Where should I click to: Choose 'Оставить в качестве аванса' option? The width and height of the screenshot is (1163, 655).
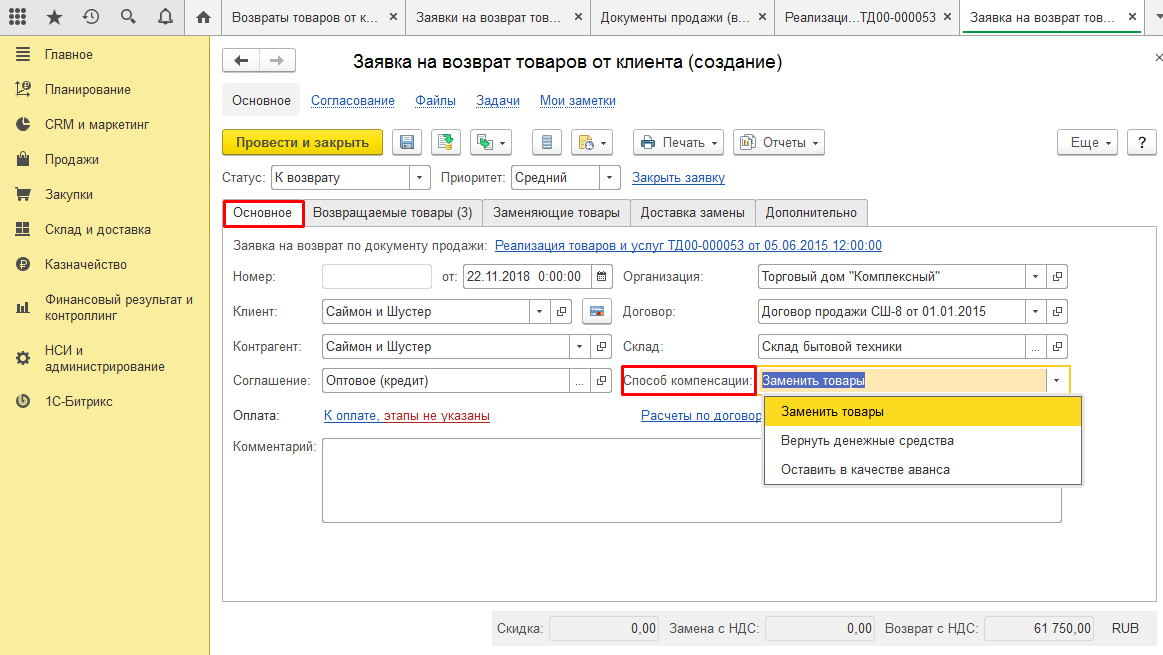[865, 470]
